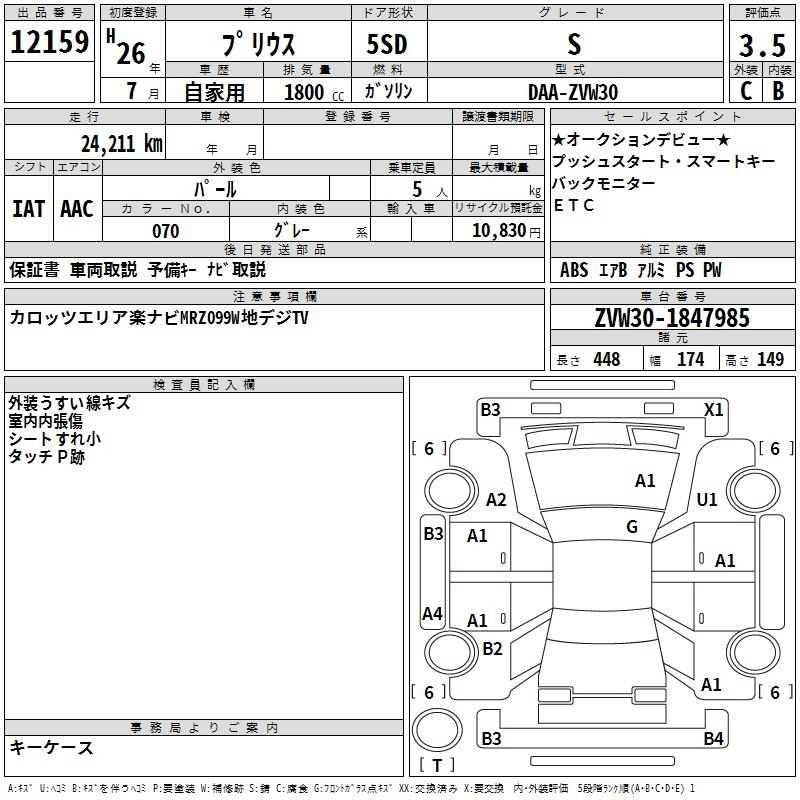The width and height of the screenshot is (800, 800).
Task: Click the spare tire circle above [T]
Action: tap(437, 730)
